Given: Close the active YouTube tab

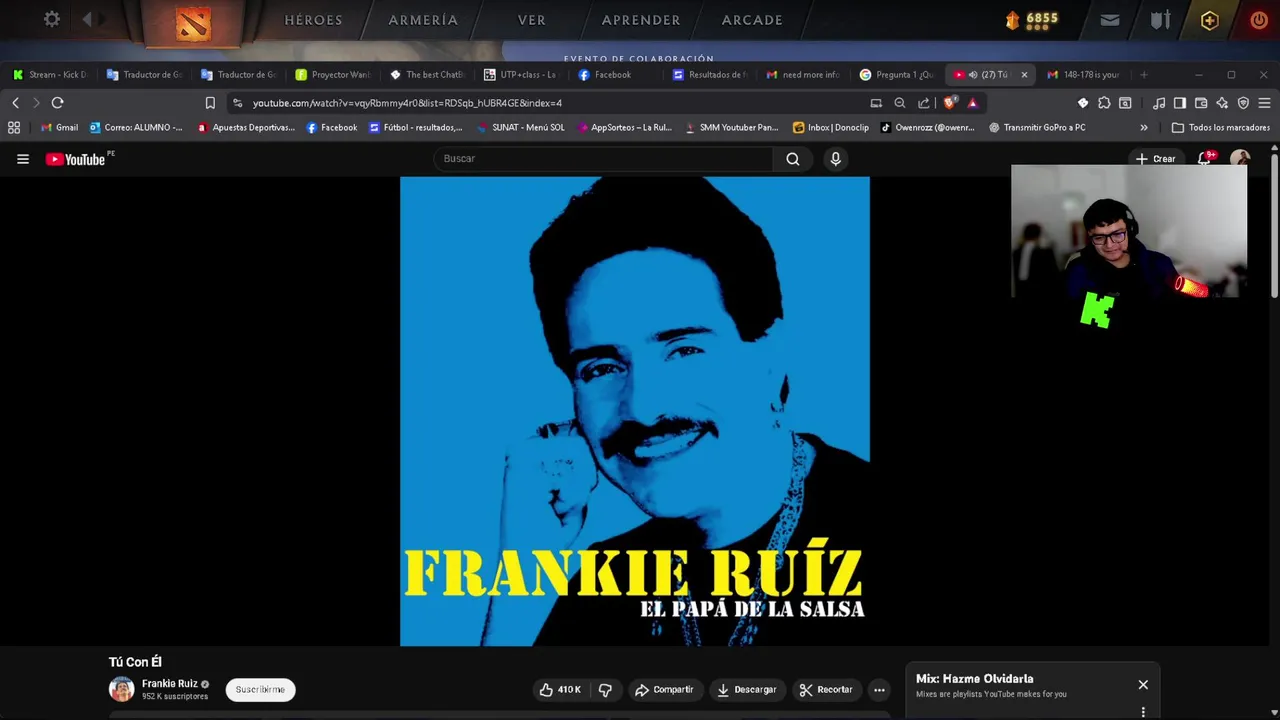Looking at the screenshot, I should tap(1024, 74).
